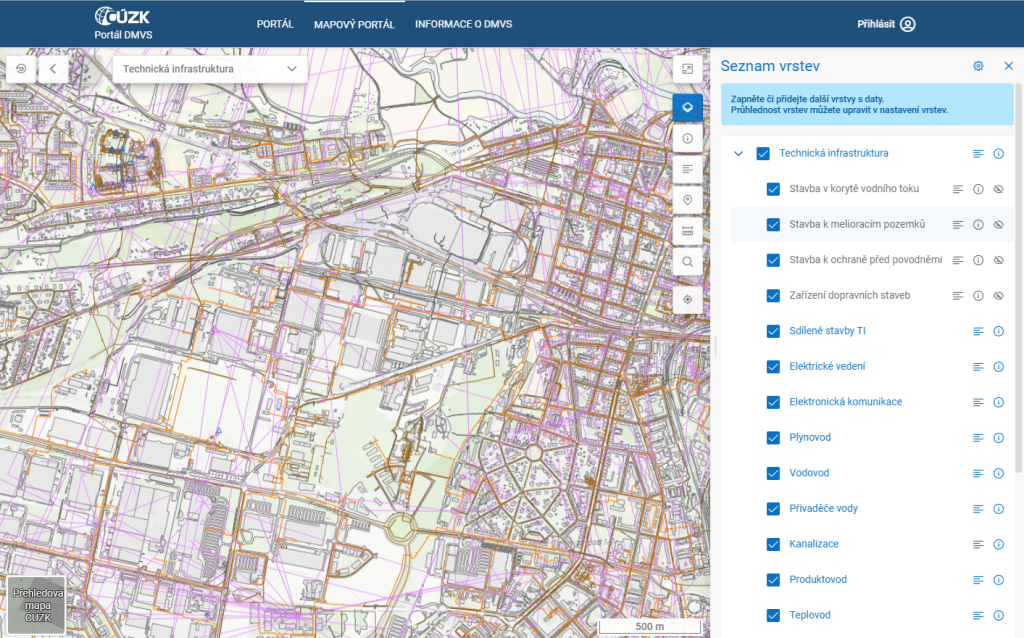
Task: Click the Zařízení dopravních staveb layer name
Action: pos(849,295)
